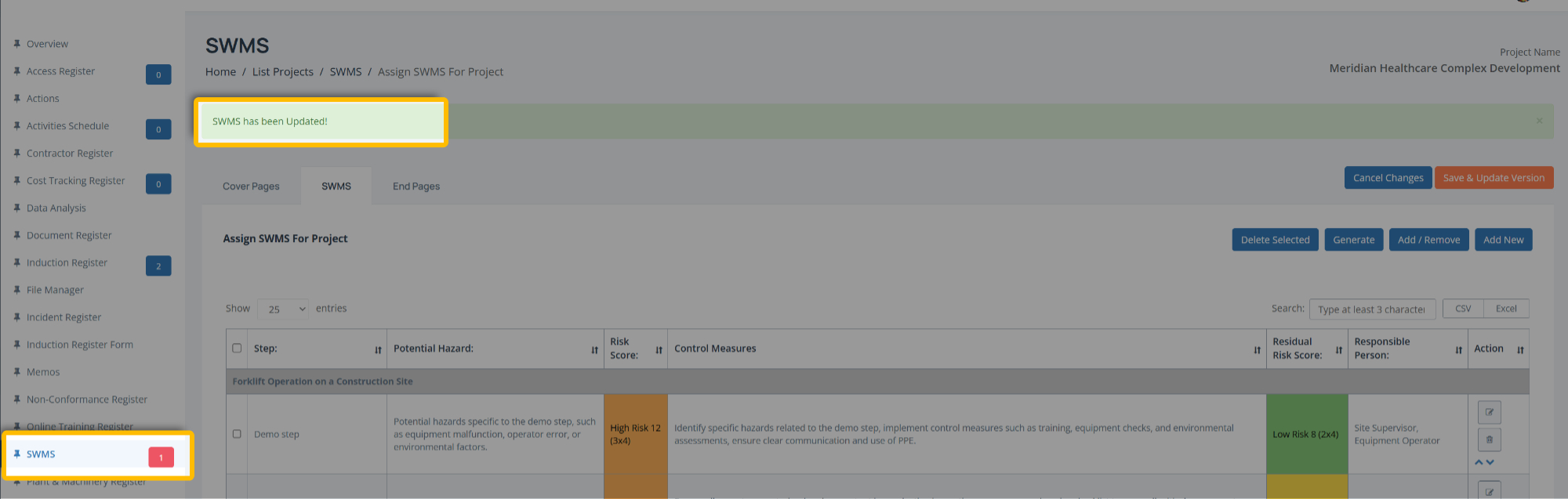Click edit icon for Demo step row
The height and width of the screenshot is (499, 1568).
tap(1489, 412)
